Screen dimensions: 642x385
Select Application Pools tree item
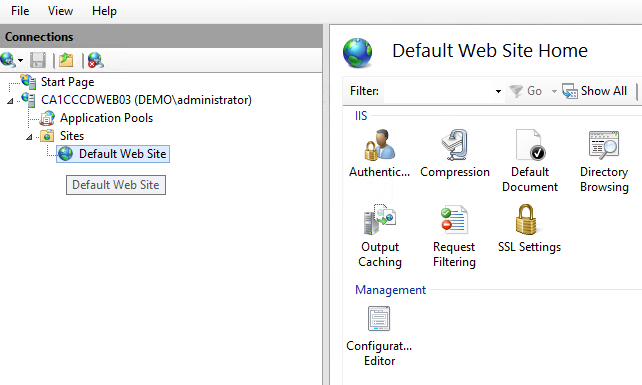coord(106,118)
